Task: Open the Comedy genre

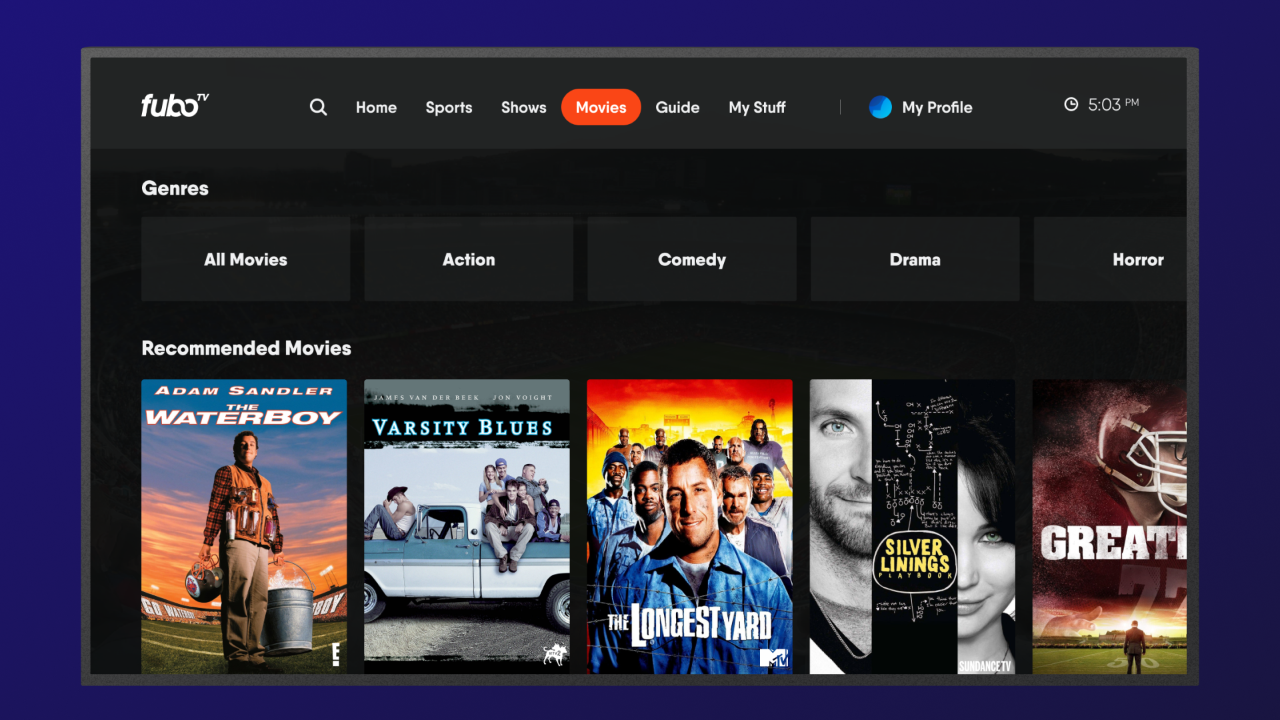Action: [x=691, y=259]
